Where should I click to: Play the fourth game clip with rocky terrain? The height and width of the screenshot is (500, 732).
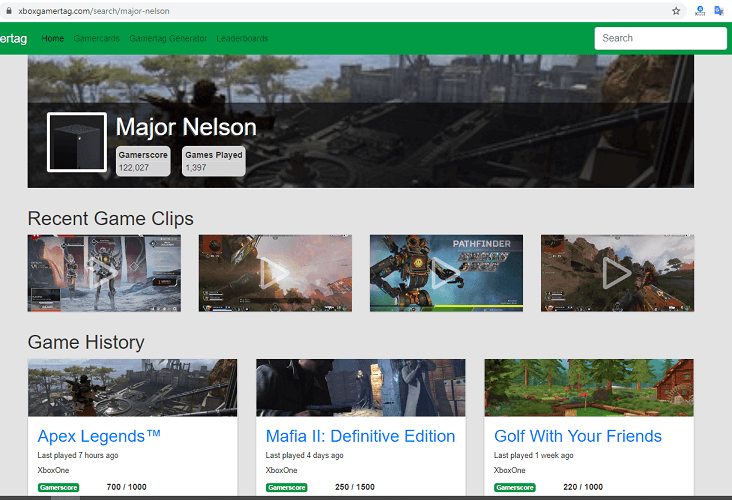tap(618, 273)
